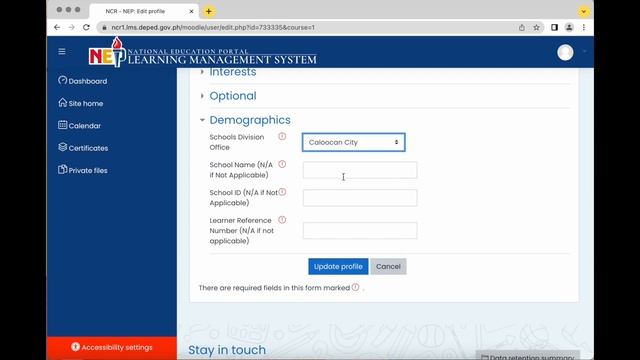The image size is (640, 360).
Task: Close the NCR - NEP: Edit profile tab
Action: pyautogui.click(x=191, y=11)
